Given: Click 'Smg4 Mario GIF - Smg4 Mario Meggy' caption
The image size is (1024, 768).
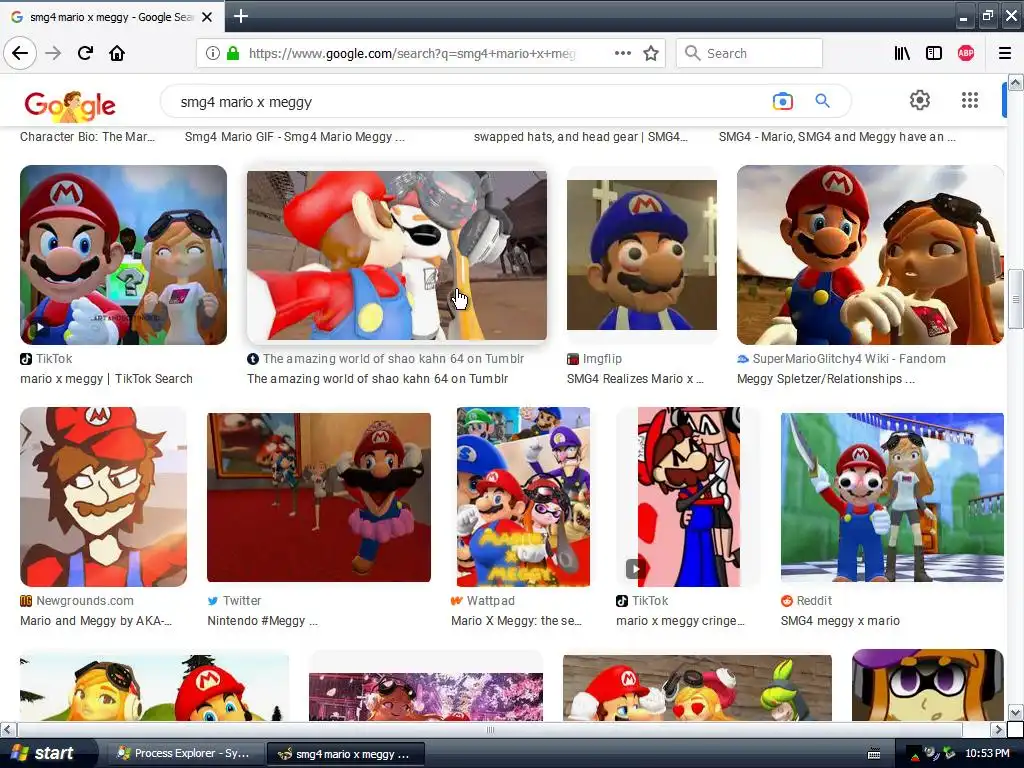Looking at the screenshot, I should [295, 136].
